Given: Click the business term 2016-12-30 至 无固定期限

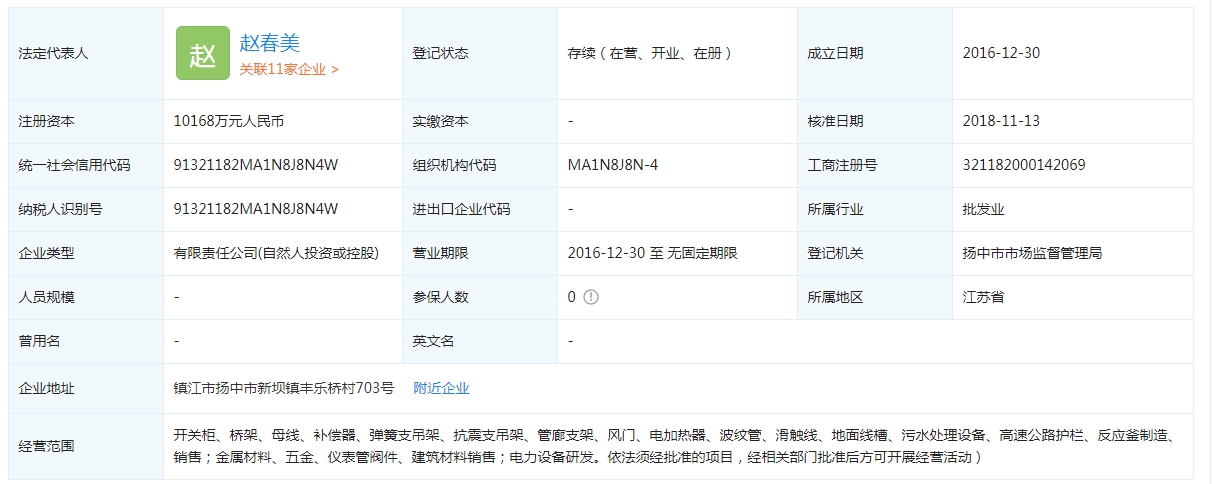Looking at the screenshot, I should tap(652, 253).
